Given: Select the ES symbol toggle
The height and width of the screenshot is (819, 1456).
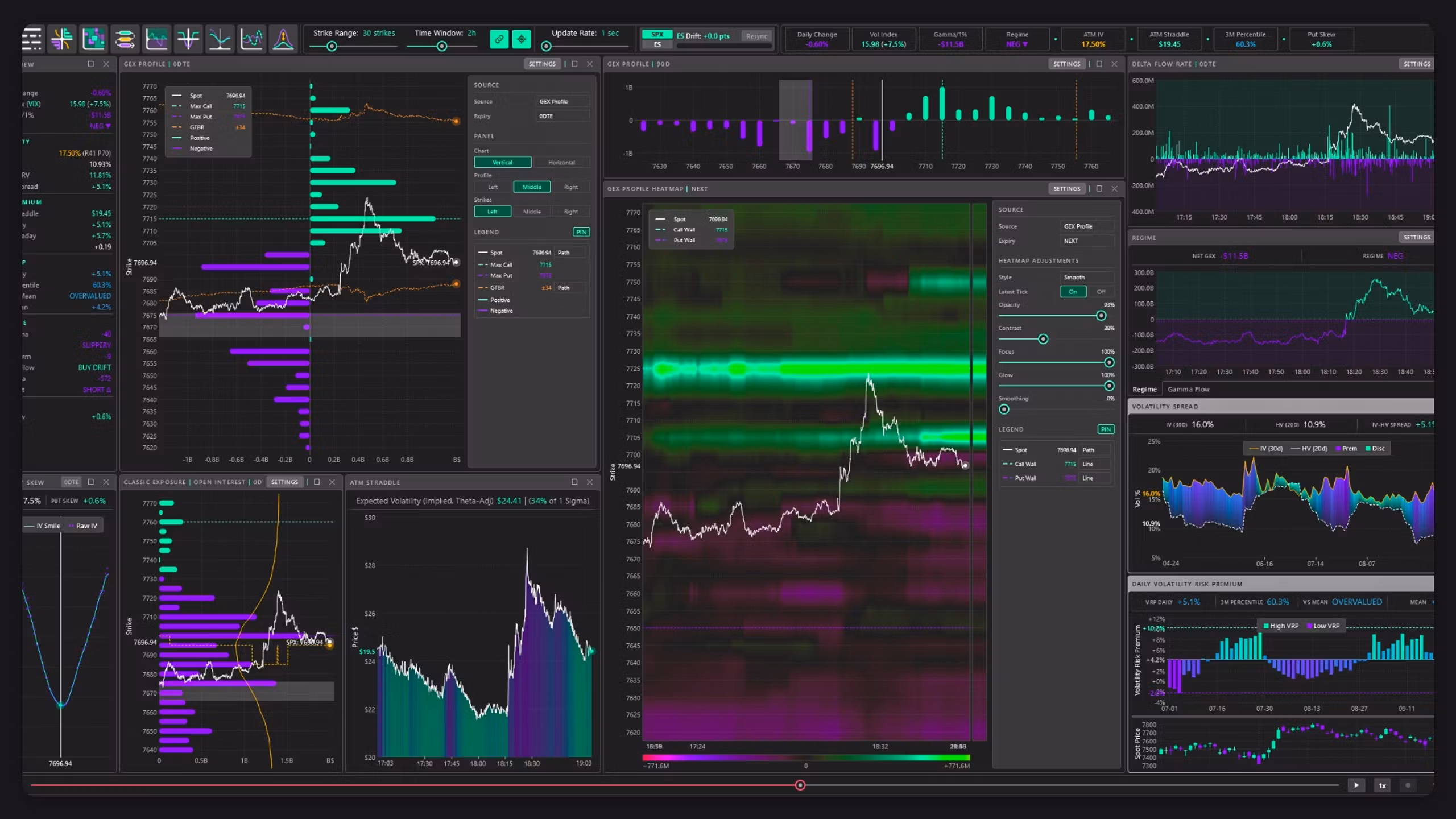Looking at the screenshot, I should coord(657,44).
